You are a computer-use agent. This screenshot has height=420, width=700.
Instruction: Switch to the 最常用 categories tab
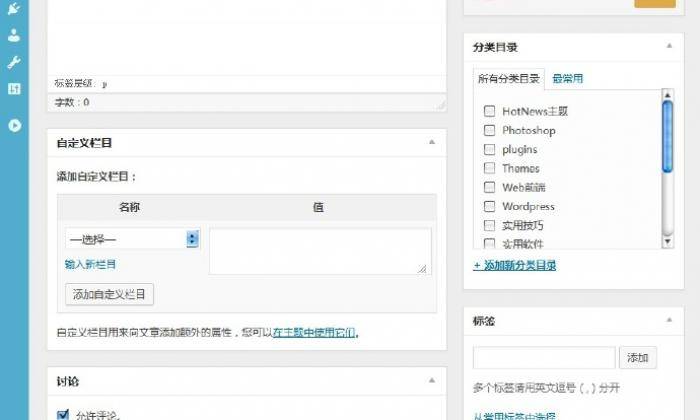point(567,79)
